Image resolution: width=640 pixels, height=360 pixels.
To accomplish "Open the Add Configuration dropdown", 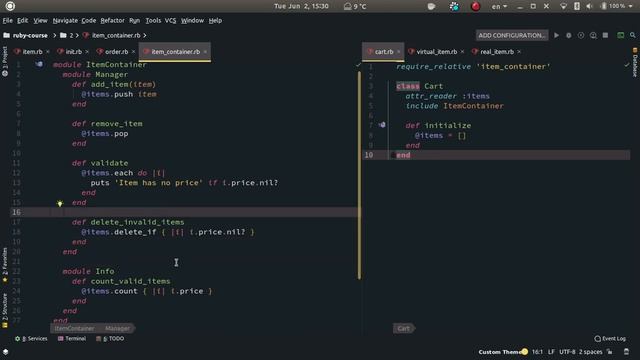I will click(x=512, y=36).
